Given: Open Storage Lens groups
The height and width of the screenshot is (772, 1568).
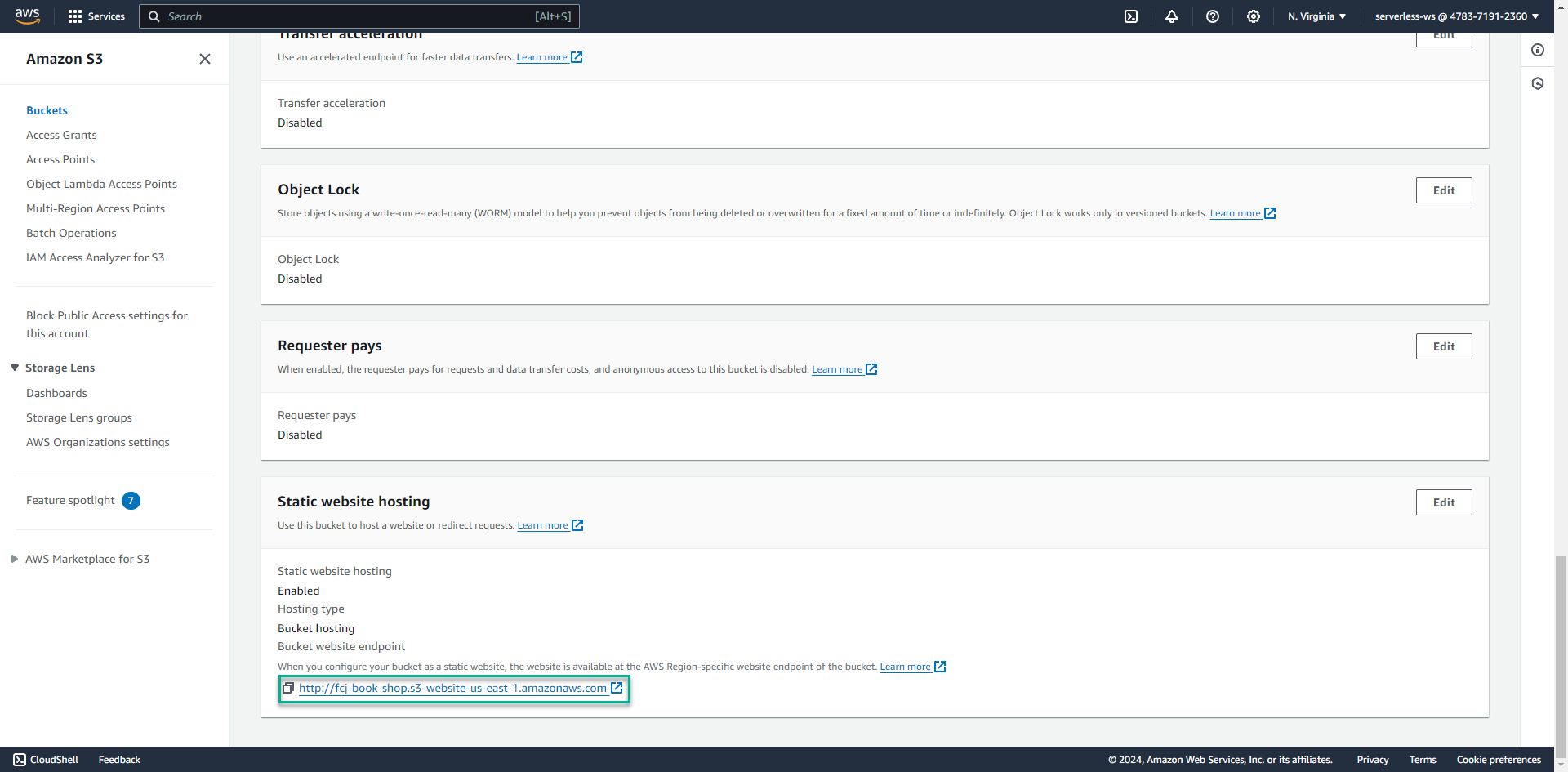Looking at the screenshot, I should (79, 417).
